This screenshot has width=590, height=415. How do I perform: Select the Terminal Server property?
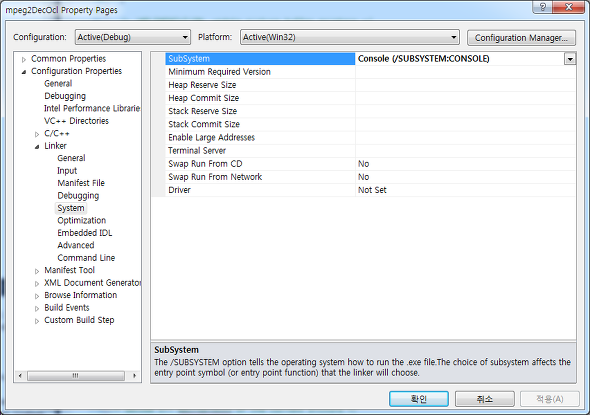coord(260,150)
